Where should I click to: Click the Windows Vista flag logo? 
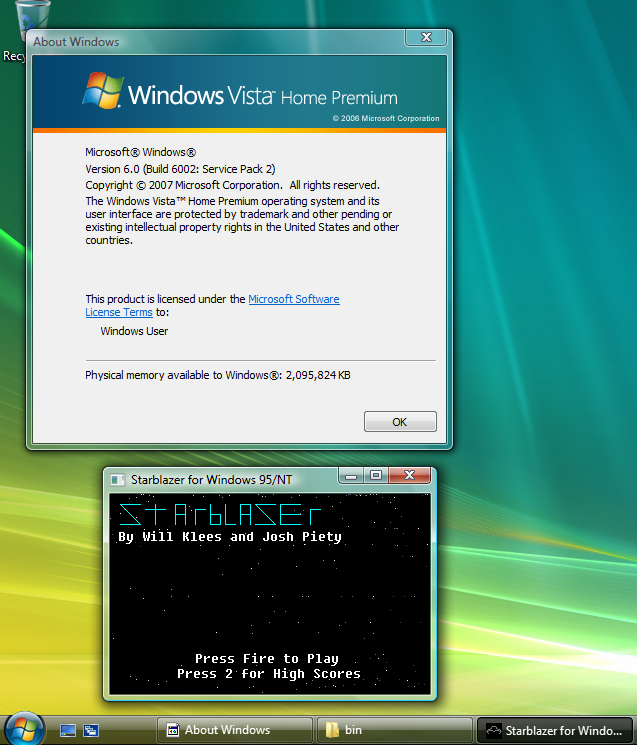tap(102, 91)
